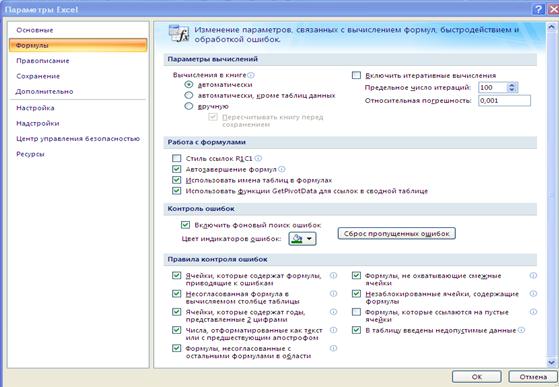Toggle Формулы, не охватывающие смежные ячейки
Viewport: 559px width, 387px height.
click(356, 275)
